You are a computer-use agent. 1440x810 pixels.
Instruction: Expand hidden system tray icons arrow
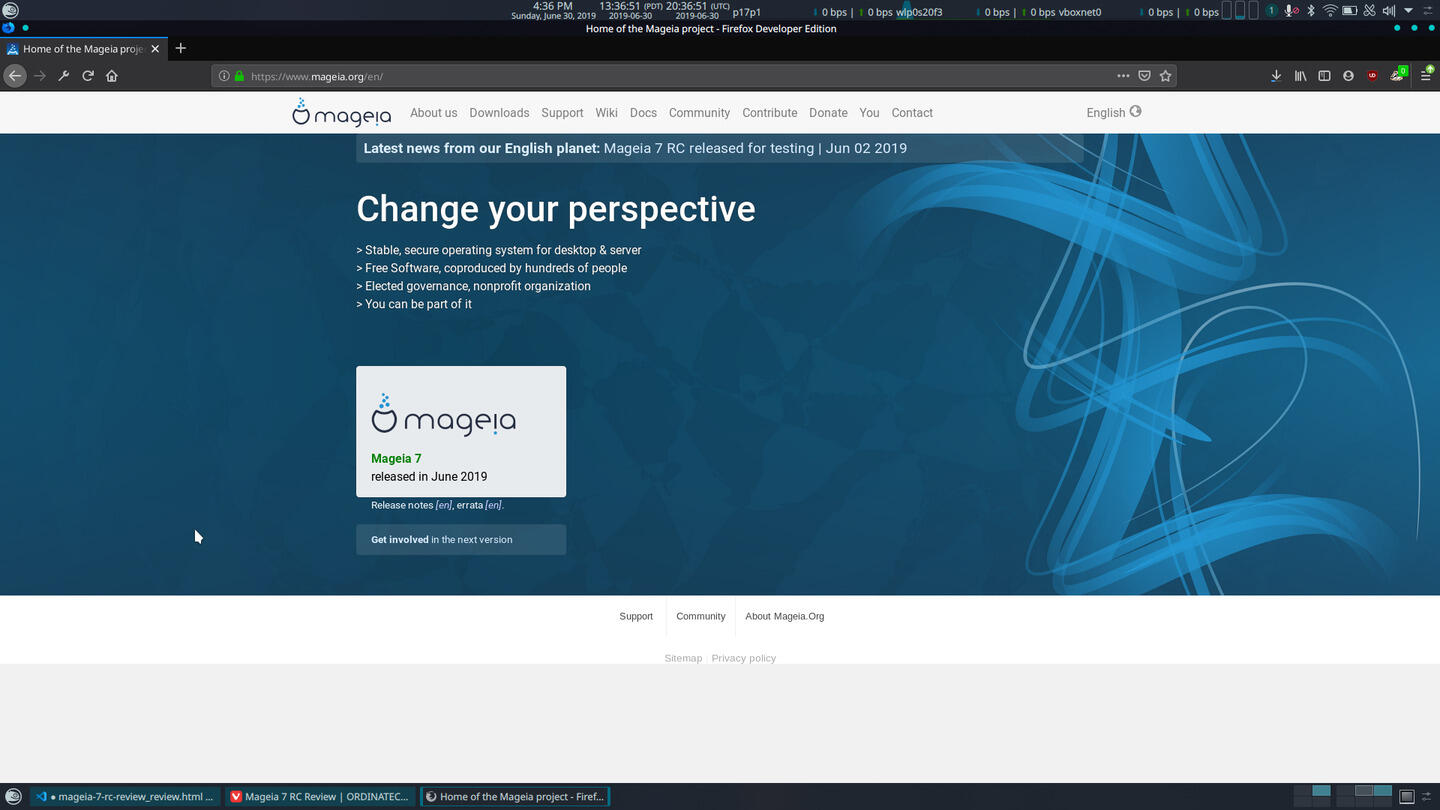1408,11
